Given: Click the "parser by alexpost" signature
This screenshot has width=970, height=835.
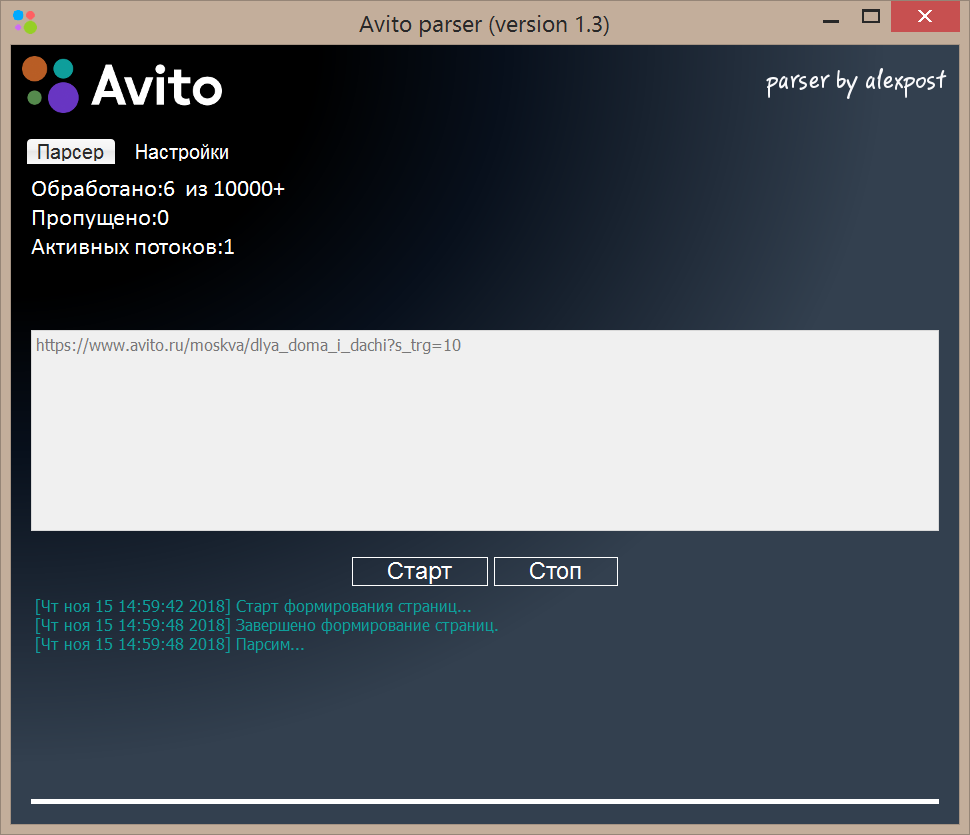Looking at the screenshot, I should [x=855, y=82].
